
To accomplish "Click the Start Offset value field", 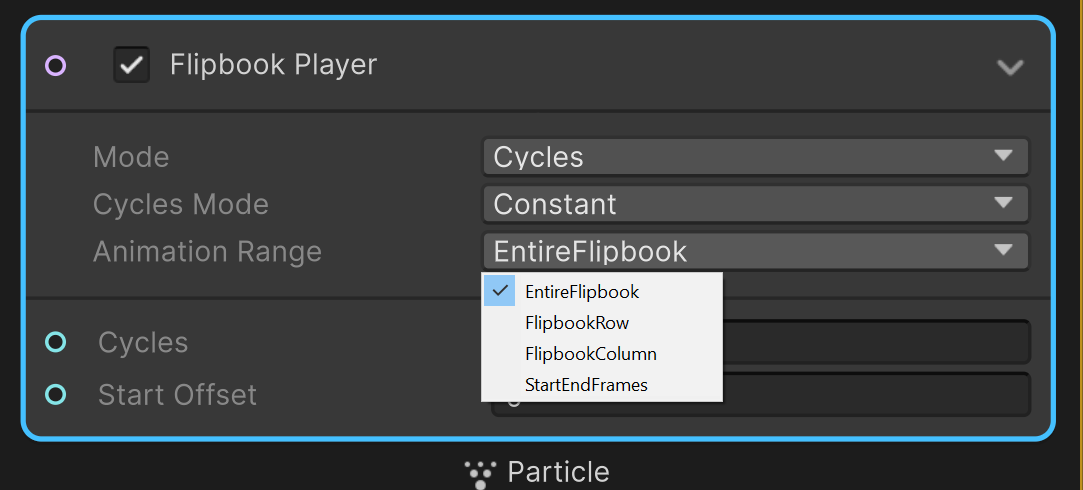I will (875, 394).
